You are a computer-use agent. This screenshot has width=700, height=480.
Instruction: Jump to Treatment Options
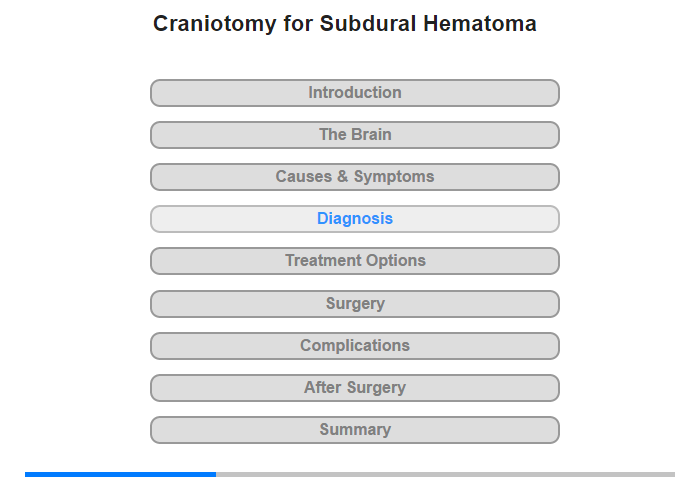pyautogui.click(x=354, y=261)
